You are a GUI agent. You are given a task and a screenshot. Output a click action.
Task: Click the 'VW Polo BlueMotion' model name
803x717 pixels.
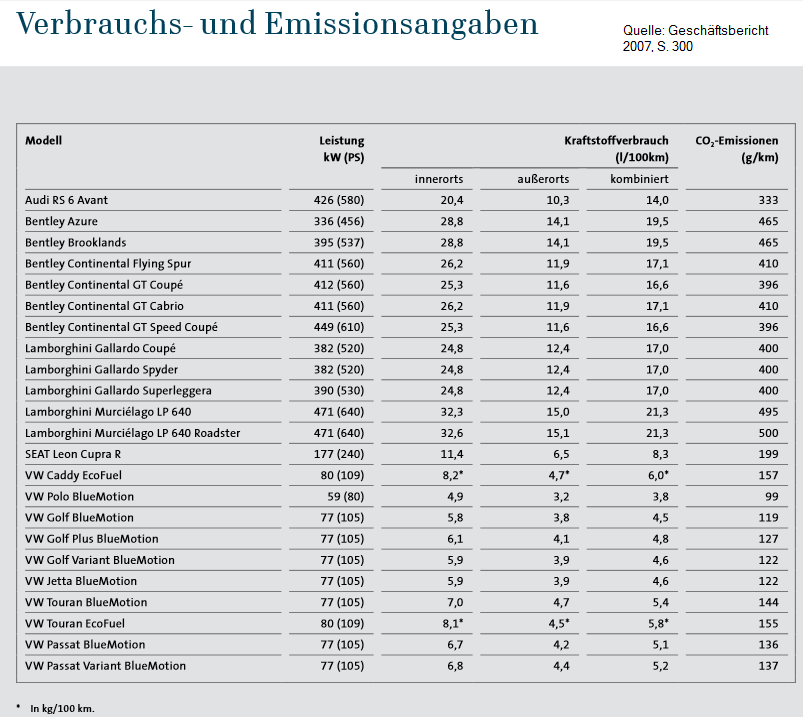(79, 497)
